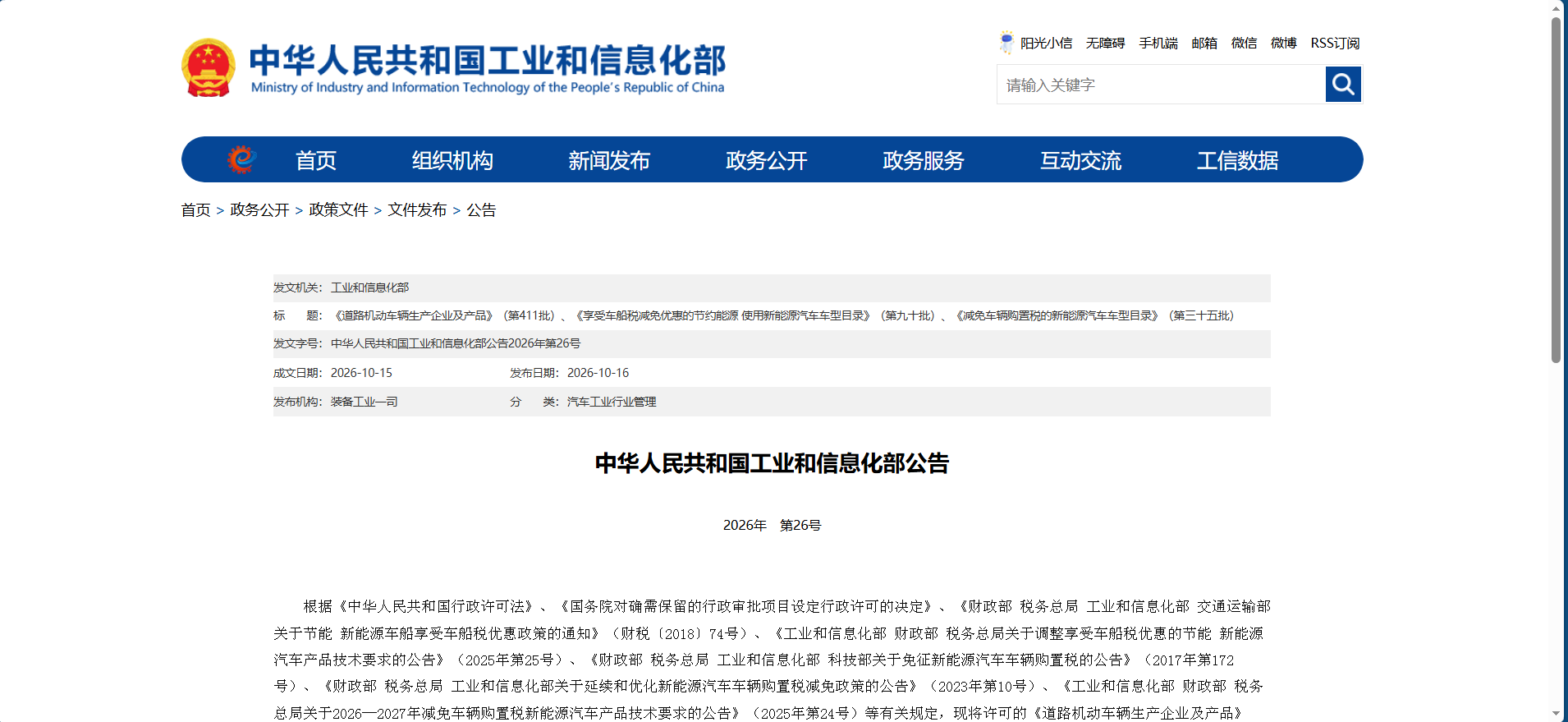1568x722 pixels.
Task: Go to 政务公开 in the main menu
Action: click(767, 160)
